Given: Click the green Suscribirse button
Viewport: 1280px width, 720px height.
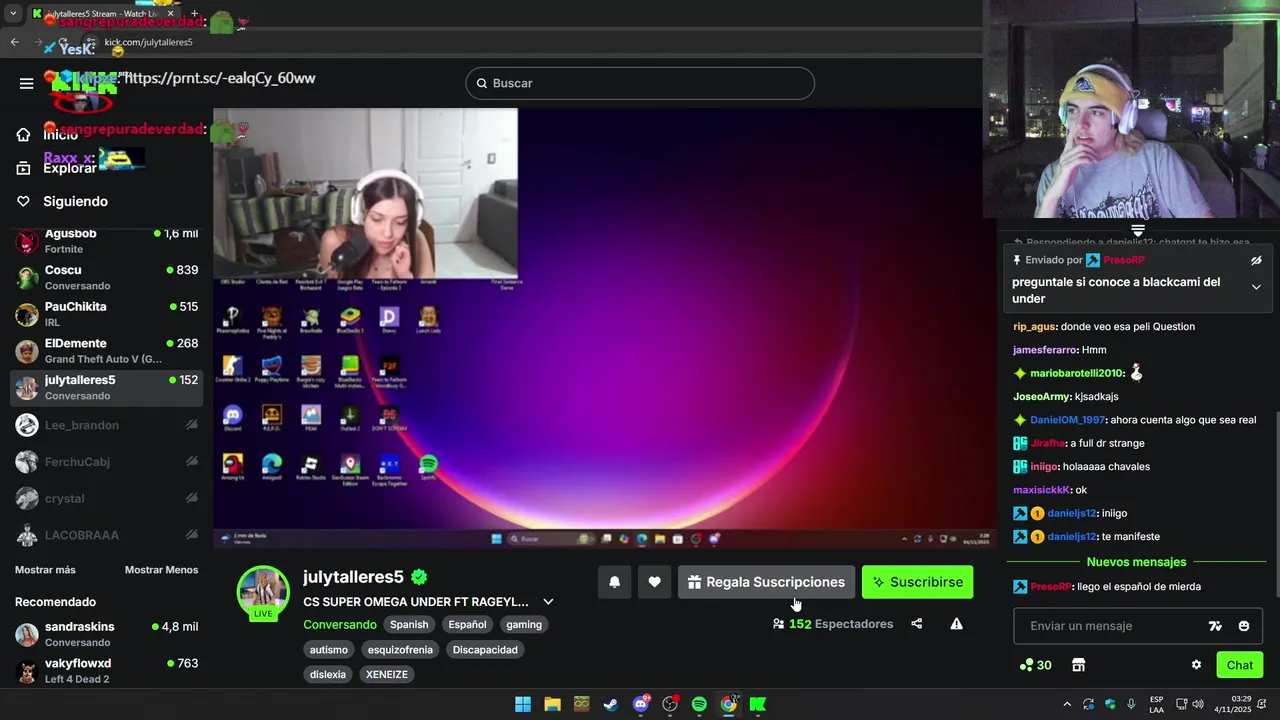Looking at the screenshot, I should point(917,582).
